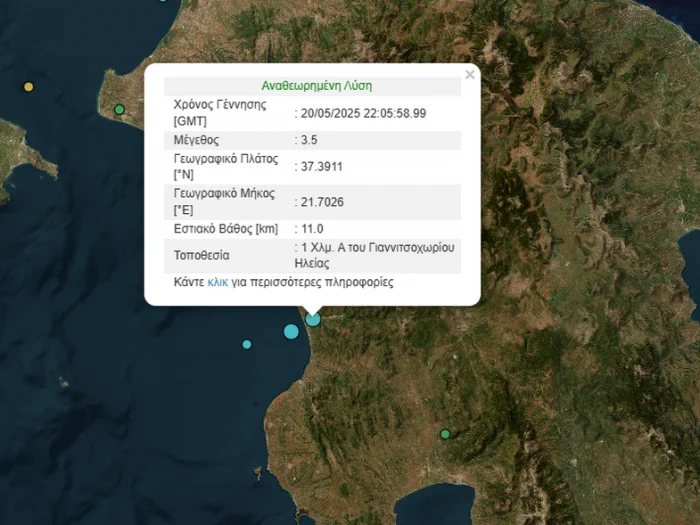
Task: Click the magnitude value 3.5
Action: point(310,140)
